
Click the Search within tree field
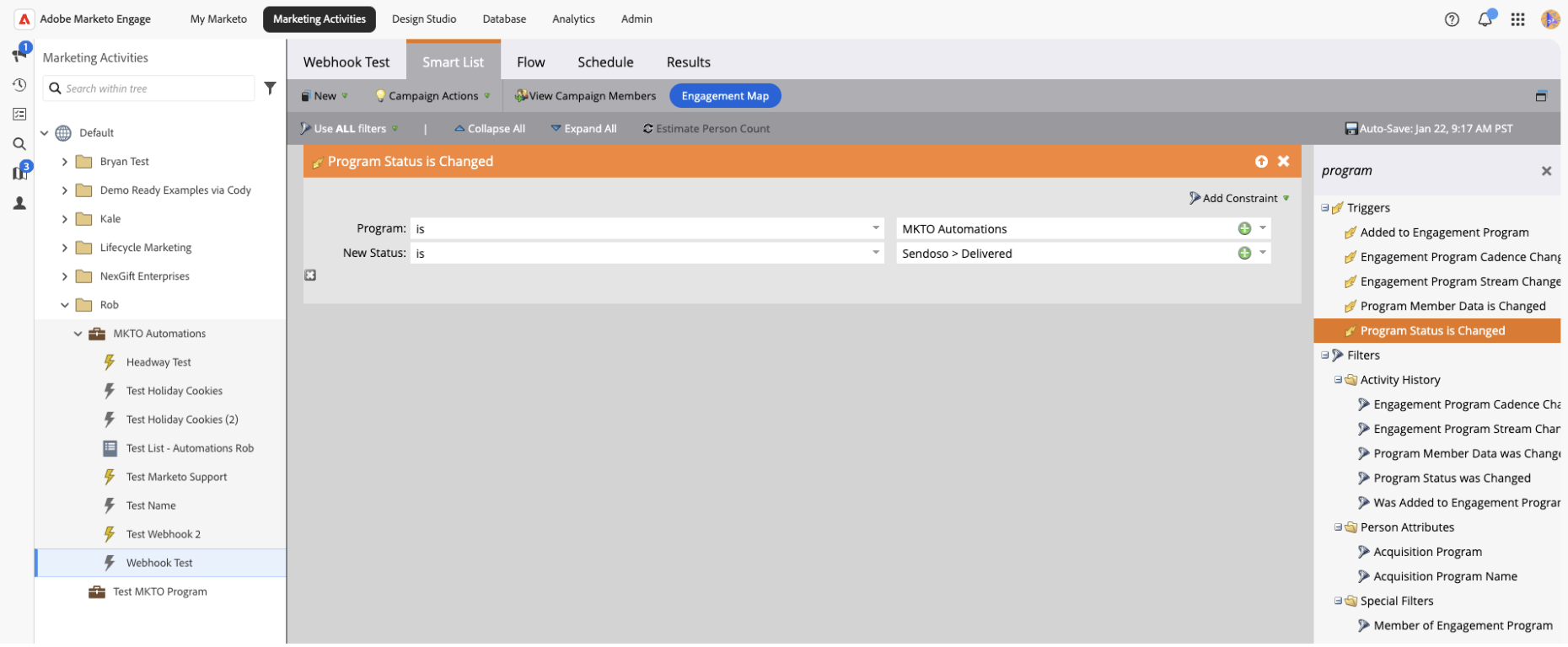tap(149, 88)
